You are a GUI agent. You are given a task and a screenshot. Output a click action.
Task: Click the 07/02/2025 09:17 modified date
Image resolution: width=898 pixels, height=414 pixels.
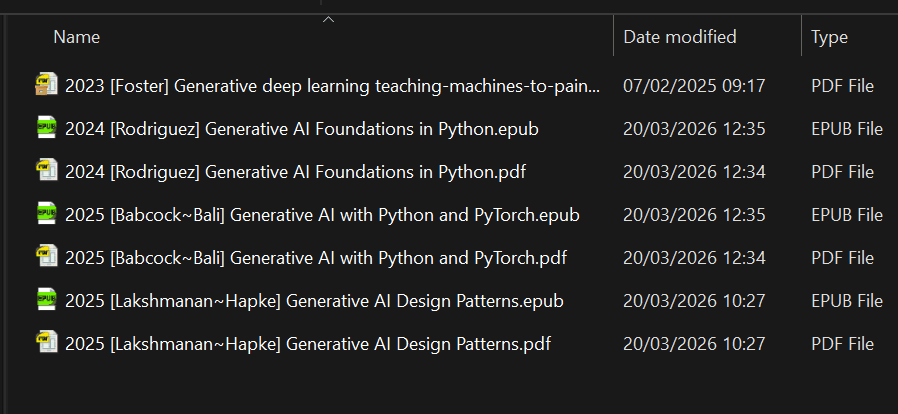(x=694, y=86)
